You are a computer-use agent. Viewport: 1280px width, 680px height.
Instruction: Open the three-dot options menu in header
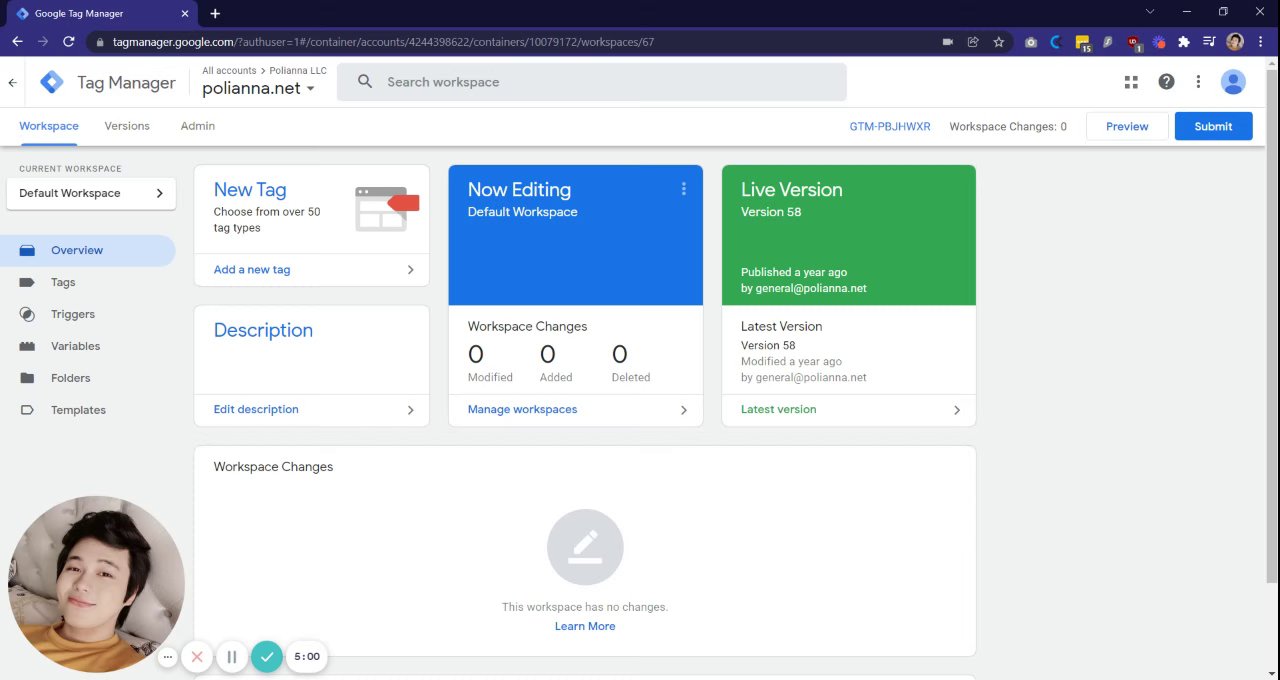pyautogui.click(x=1198, y=82)
